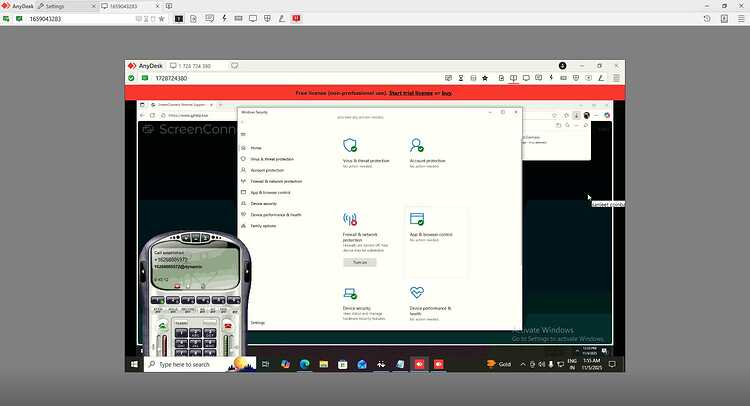Open session history icon at outer top right
Viewport: 750px width, 406px height.
click(x=707, y=19)
